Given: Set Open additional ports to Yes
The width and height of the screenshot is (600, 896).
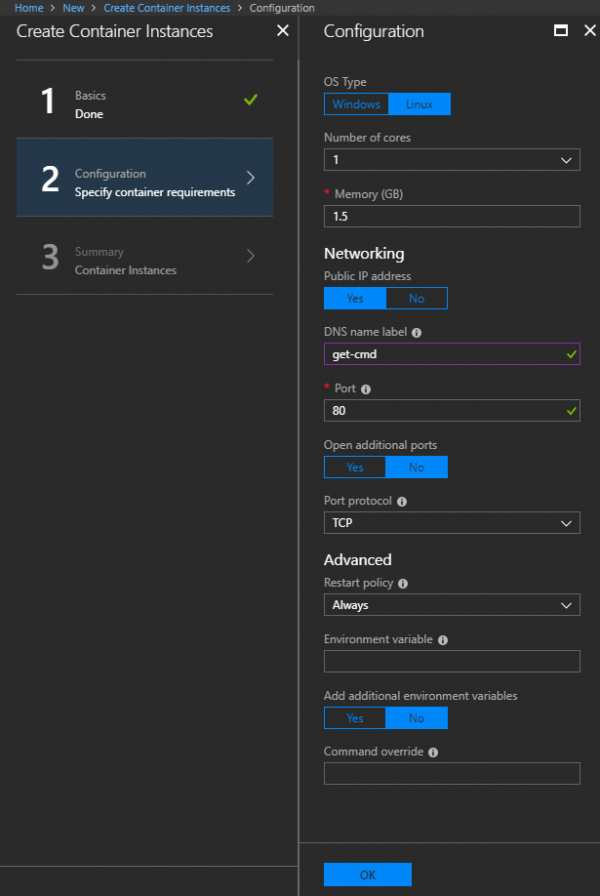Looking at the screenshot, I should click(355, 467).
